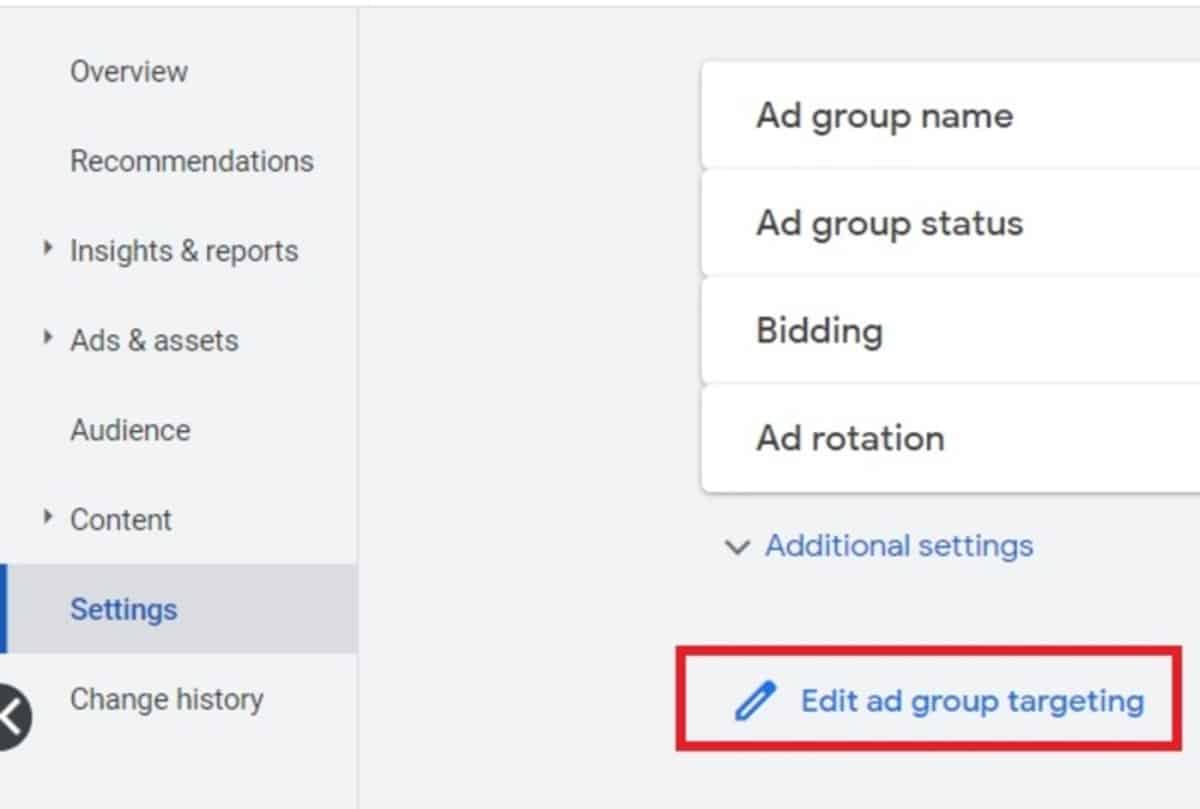Select the Audience sidebar item
Image resolution: width=1200 pixels, height=809 pixels.
130,430
